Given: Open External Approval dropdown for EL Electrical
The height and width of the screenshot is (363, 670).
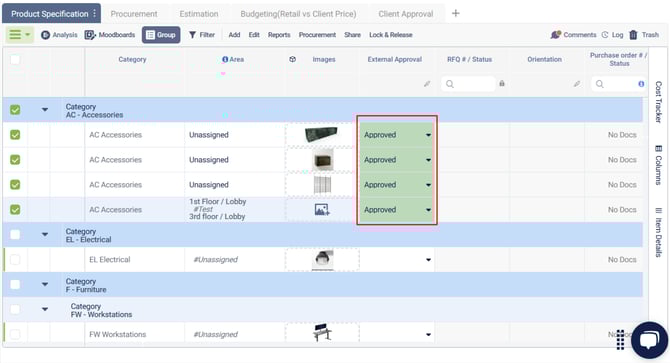Looking at the screenshot, I should tap(428, 260).
